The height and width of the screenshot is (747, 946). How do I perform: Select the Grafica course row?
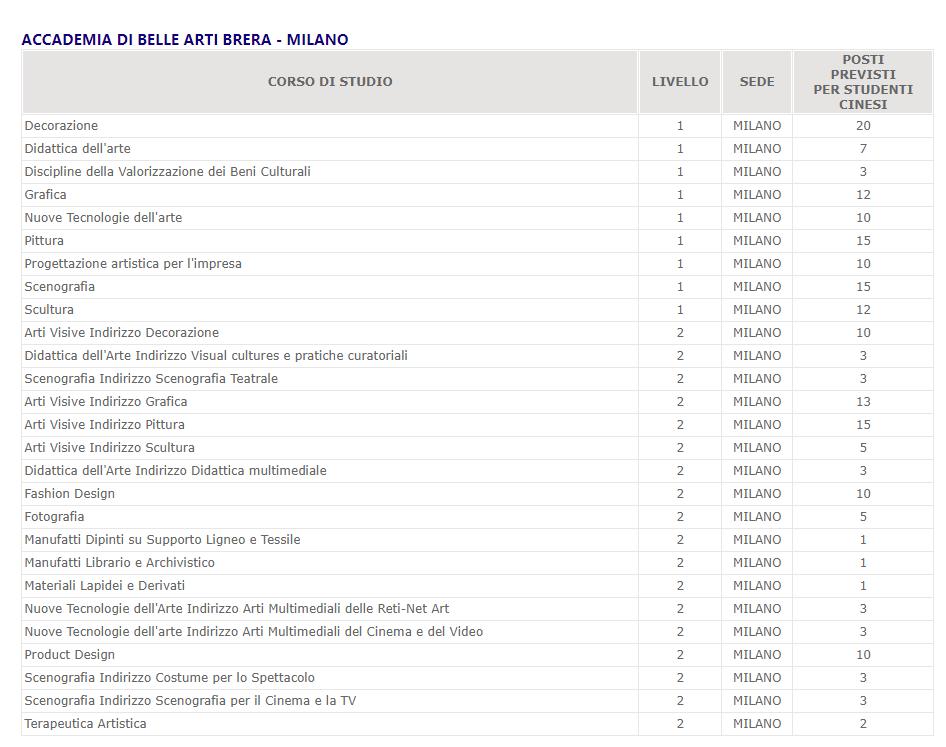point(46,195)
